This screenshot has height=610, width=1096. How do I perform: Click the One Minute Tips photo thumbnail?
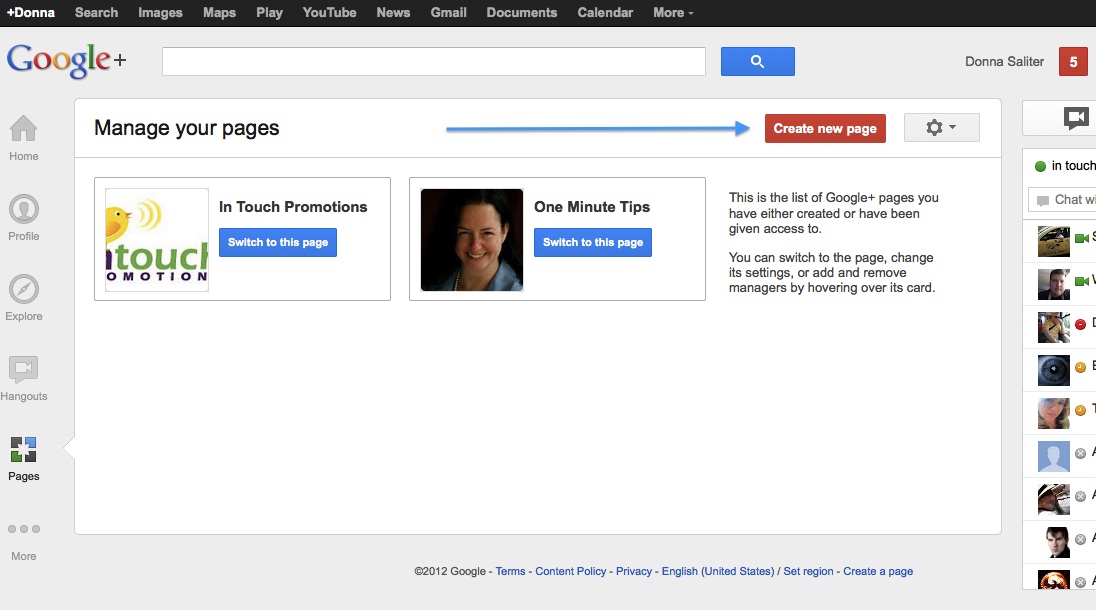472,240
